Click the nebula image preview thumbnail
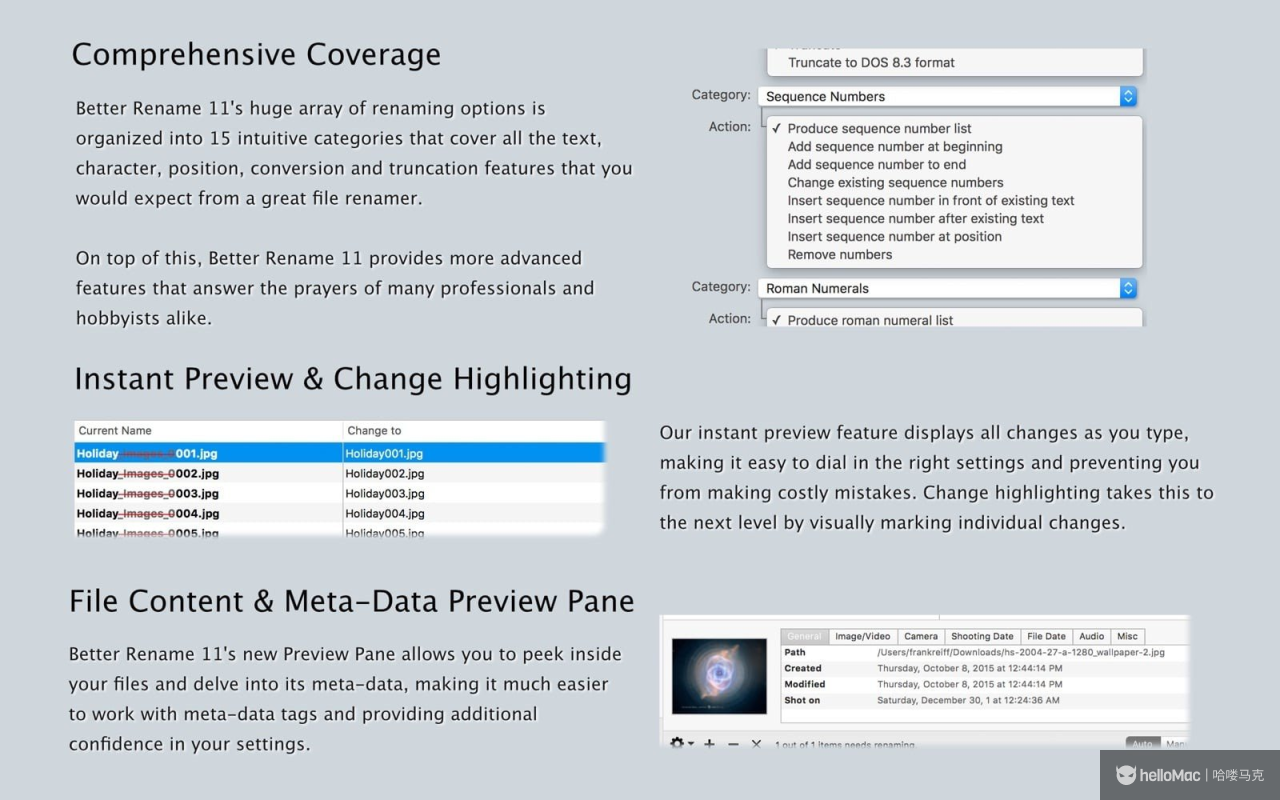This screenshot has width=1280, height=800. coord(719,675)
